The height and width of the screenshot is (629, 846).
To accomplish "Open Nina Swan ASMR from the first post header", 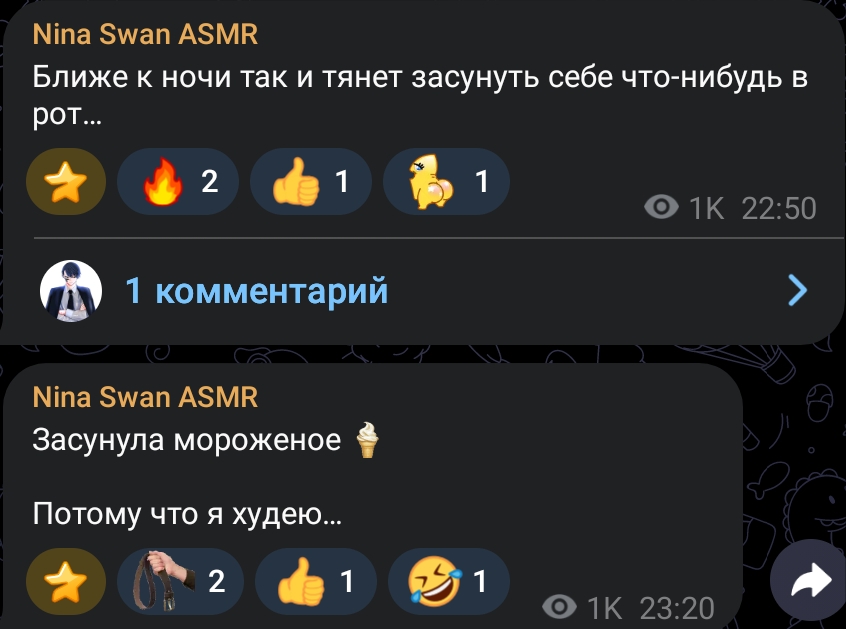I will 145,34.
